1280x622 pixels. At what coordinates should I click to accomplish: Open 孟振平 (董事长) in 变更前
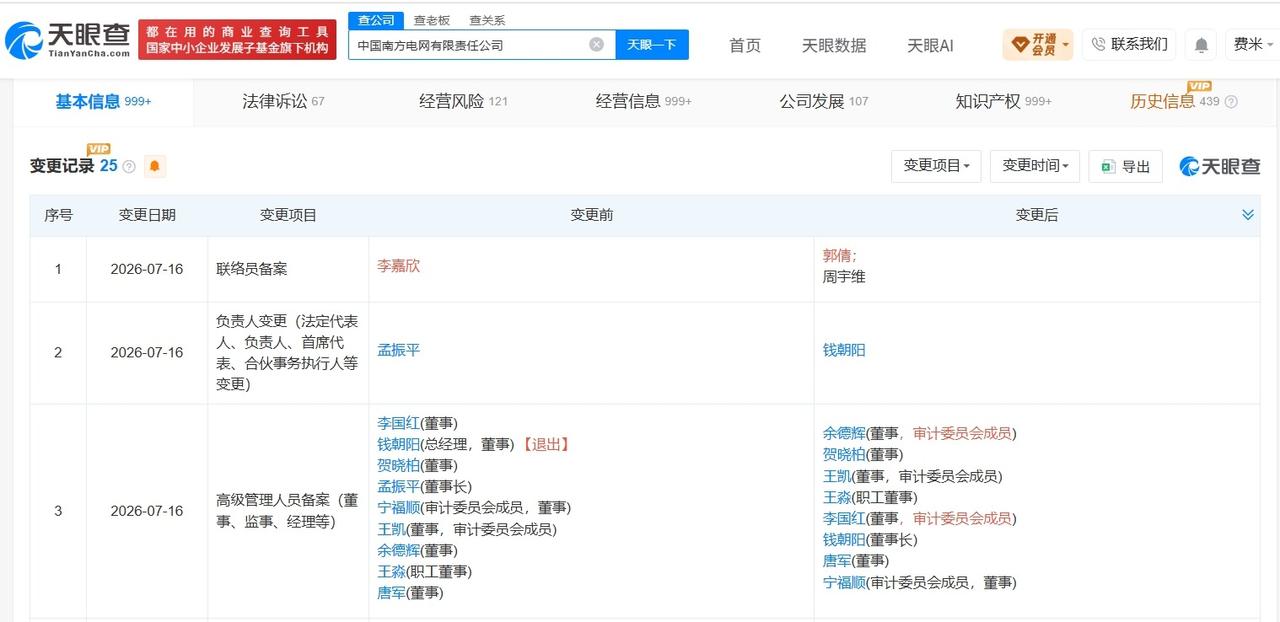398,486
